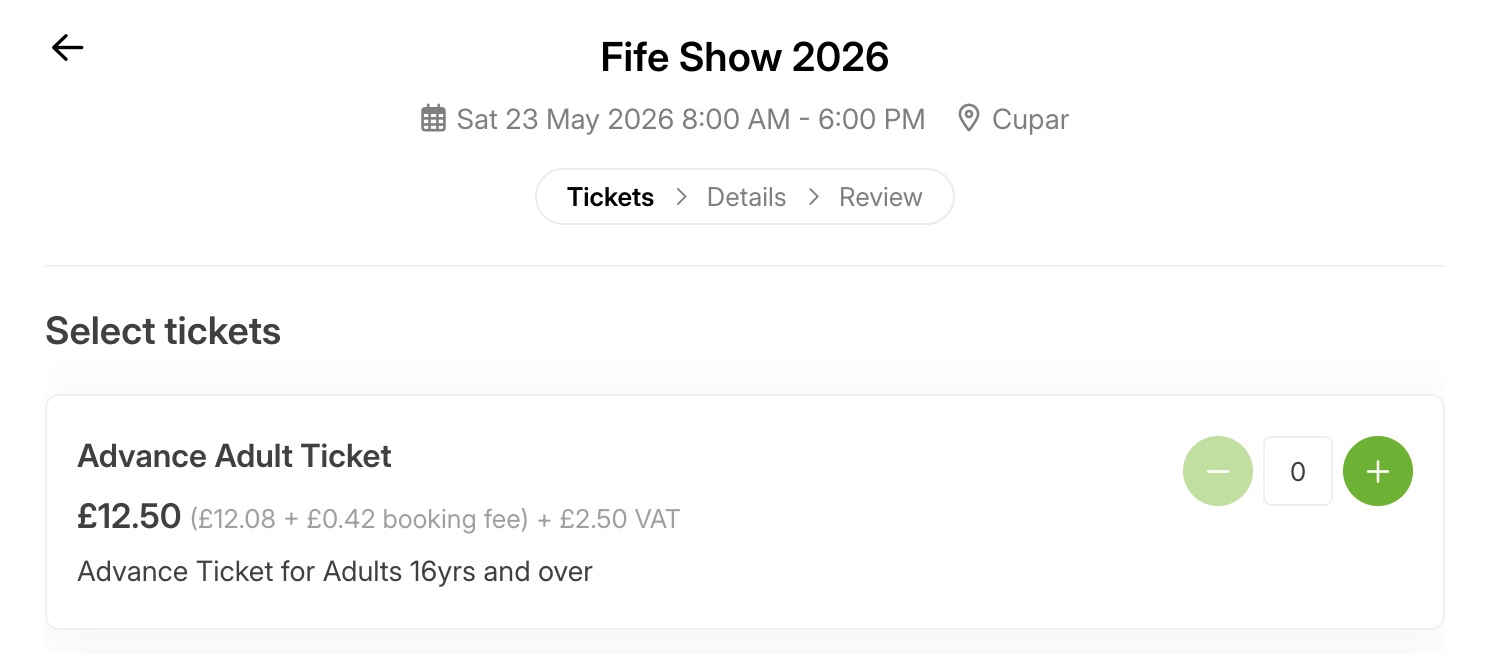1488x654 pixels.
Task: Go to the Details step
Action: (746, 197)
